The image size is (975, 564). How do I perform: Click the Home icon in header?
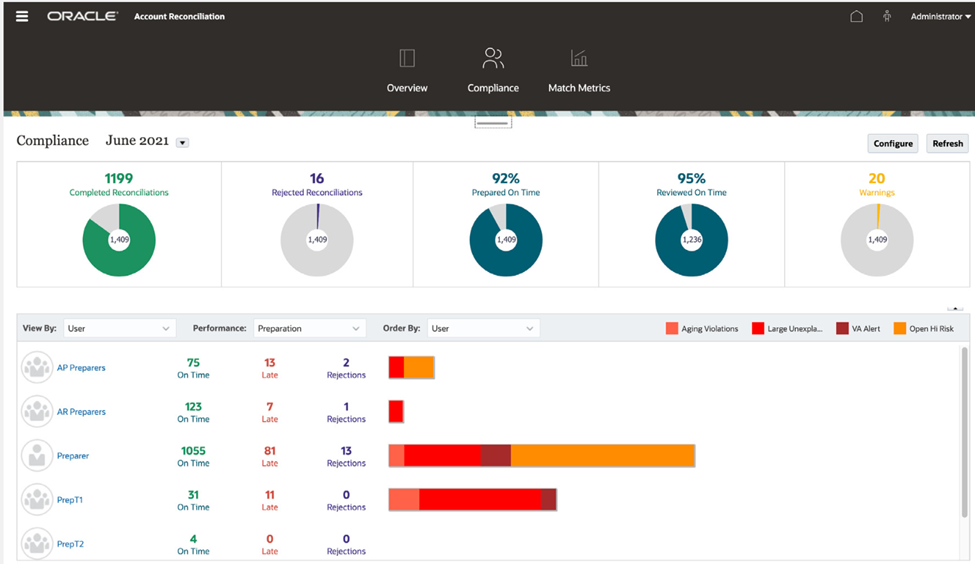(x=856, y=16)
